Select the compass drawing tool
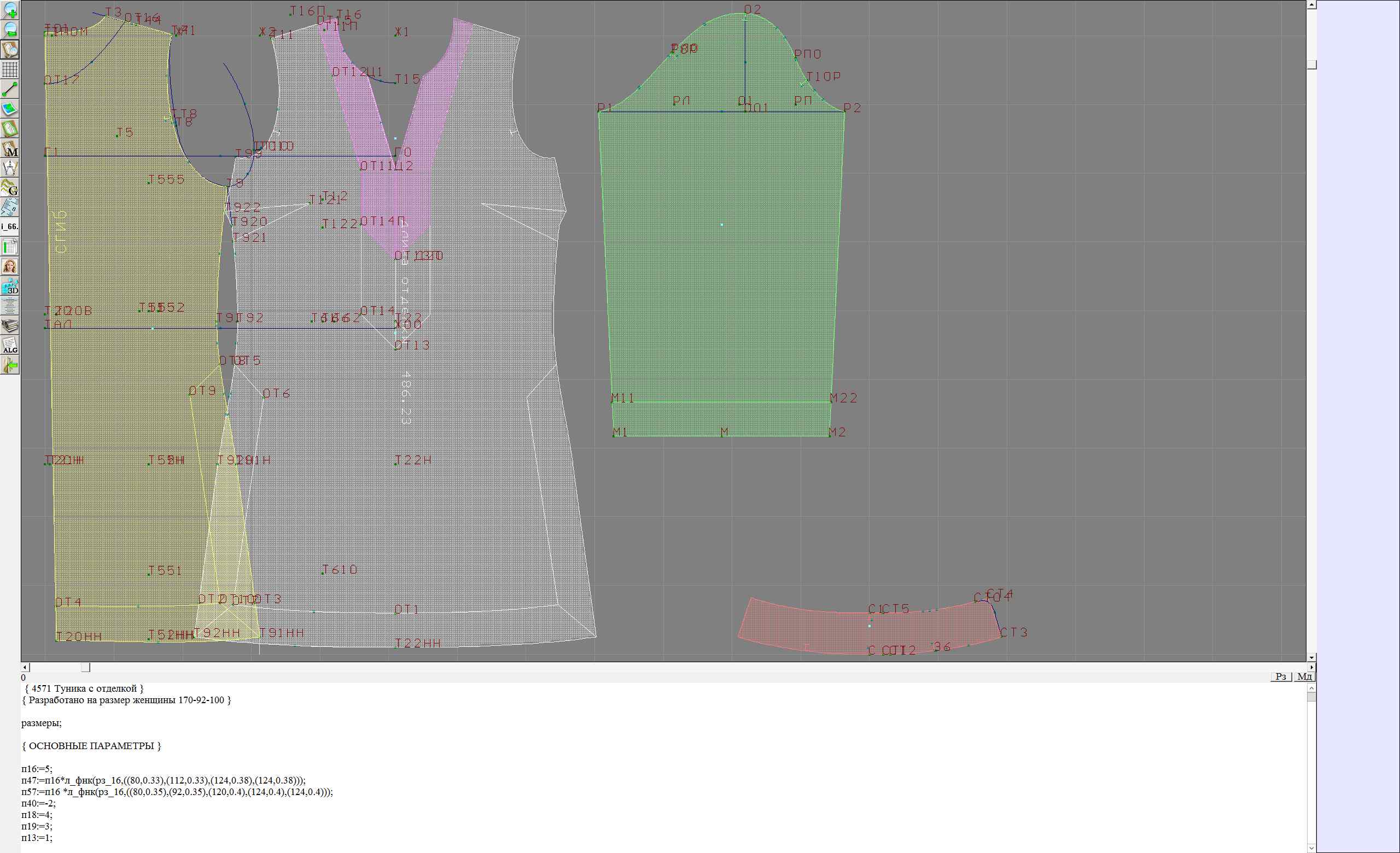Viewport: 1400px width, 853px height. click(10, 168)
